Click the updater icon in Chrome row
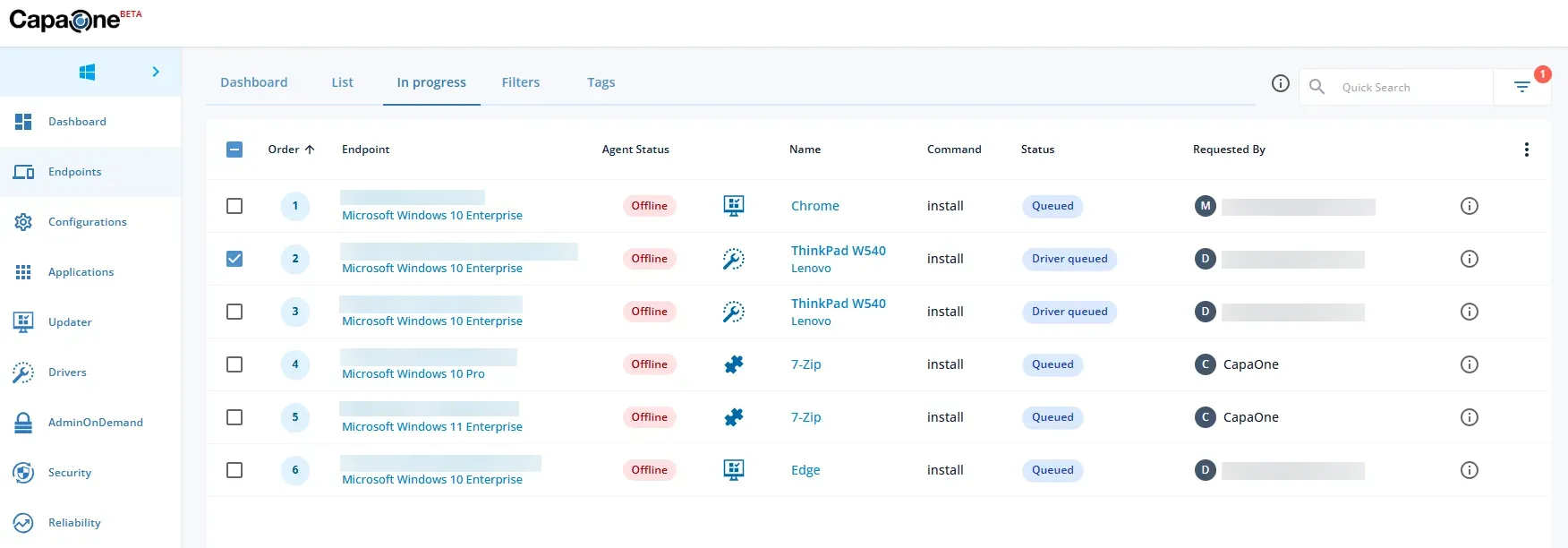 (x=734, y=206)
